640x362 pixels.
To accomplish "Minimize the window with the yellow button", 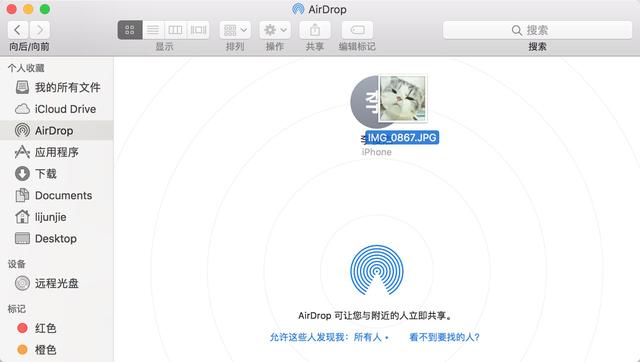I will click(x=28, y=9).
